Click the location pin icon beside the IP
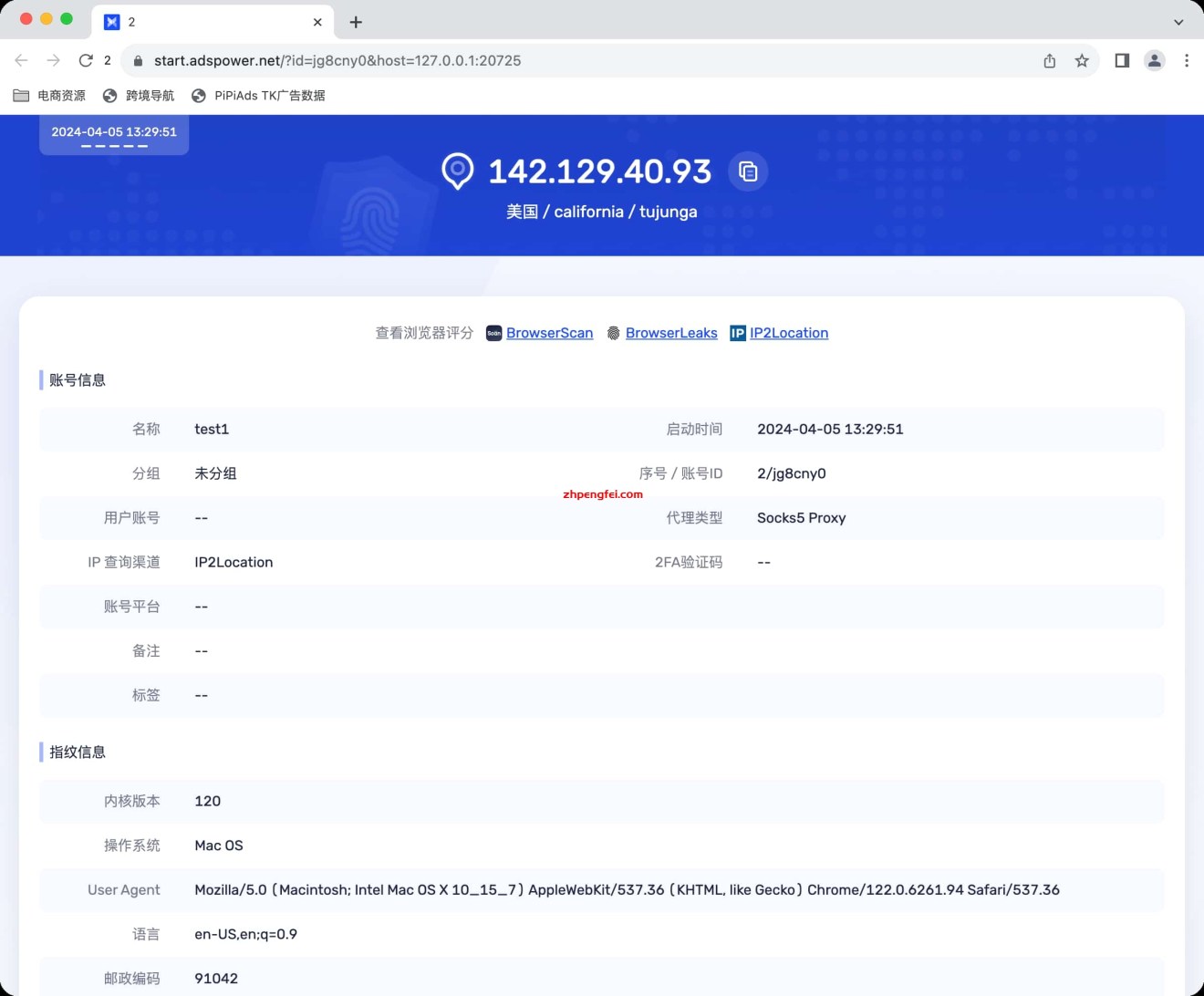The height and width of the screenshot is (996, 1204). click(x=457, y=171)
